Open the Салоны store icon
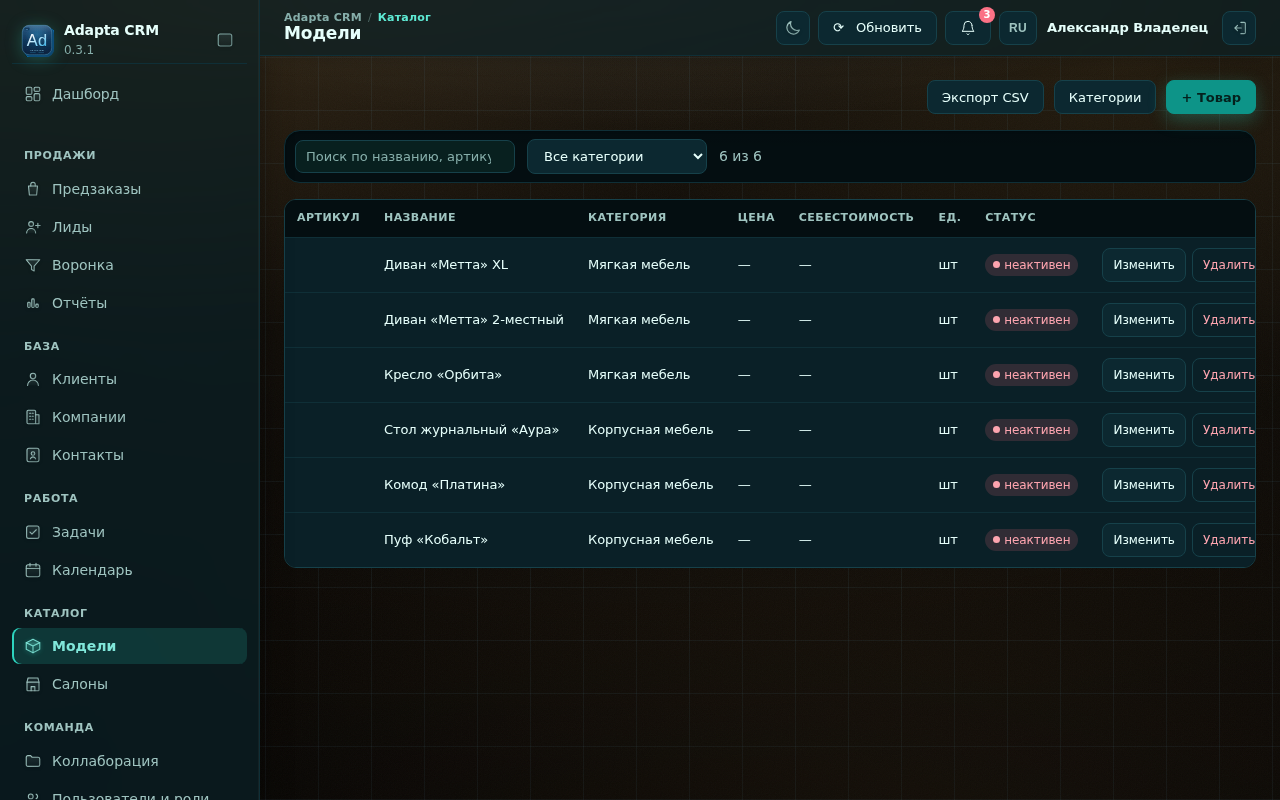The image size is (1280, 800). coord(33,684)
